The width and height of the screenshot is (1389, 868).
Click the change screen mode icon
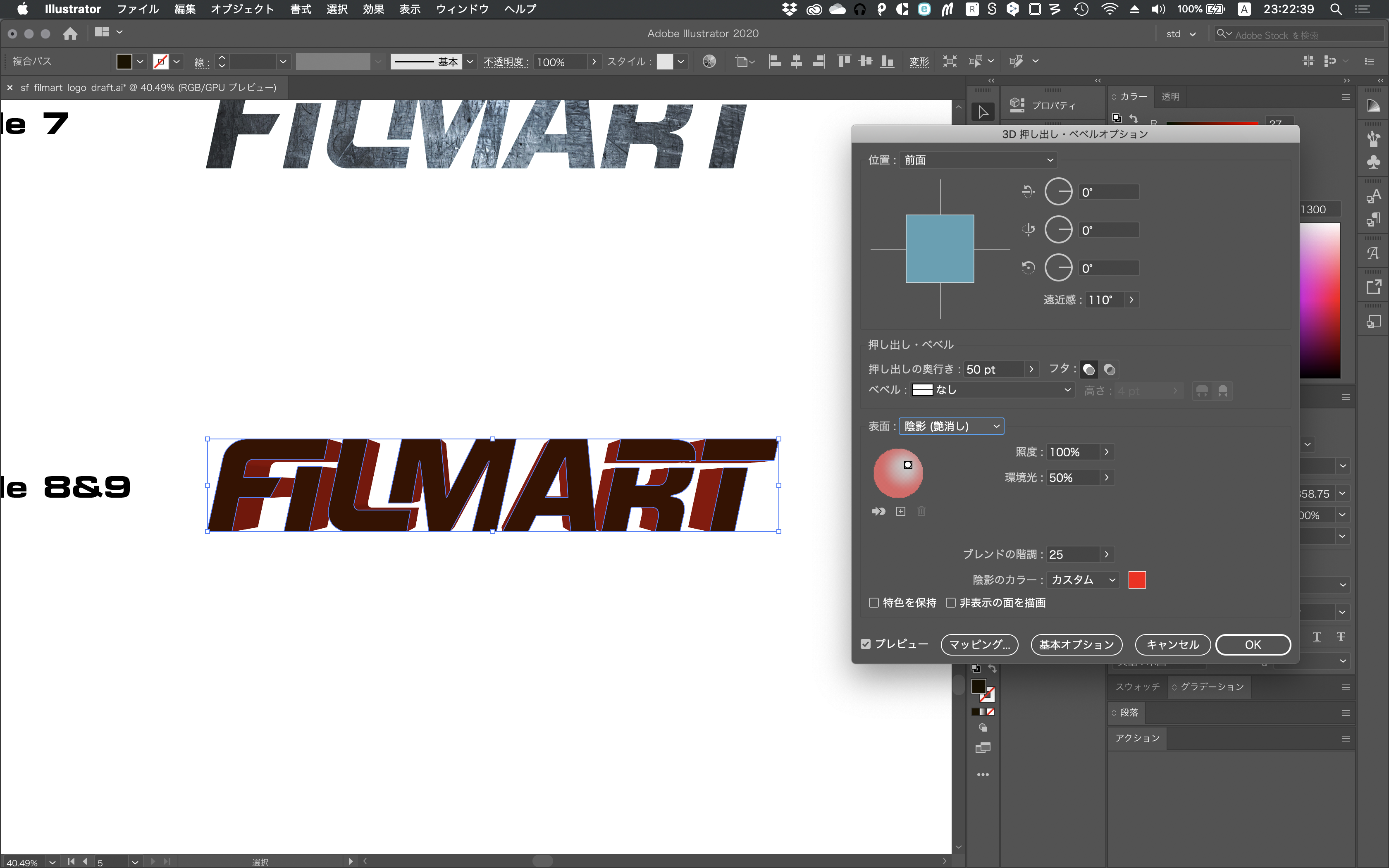tap(983, 748)
